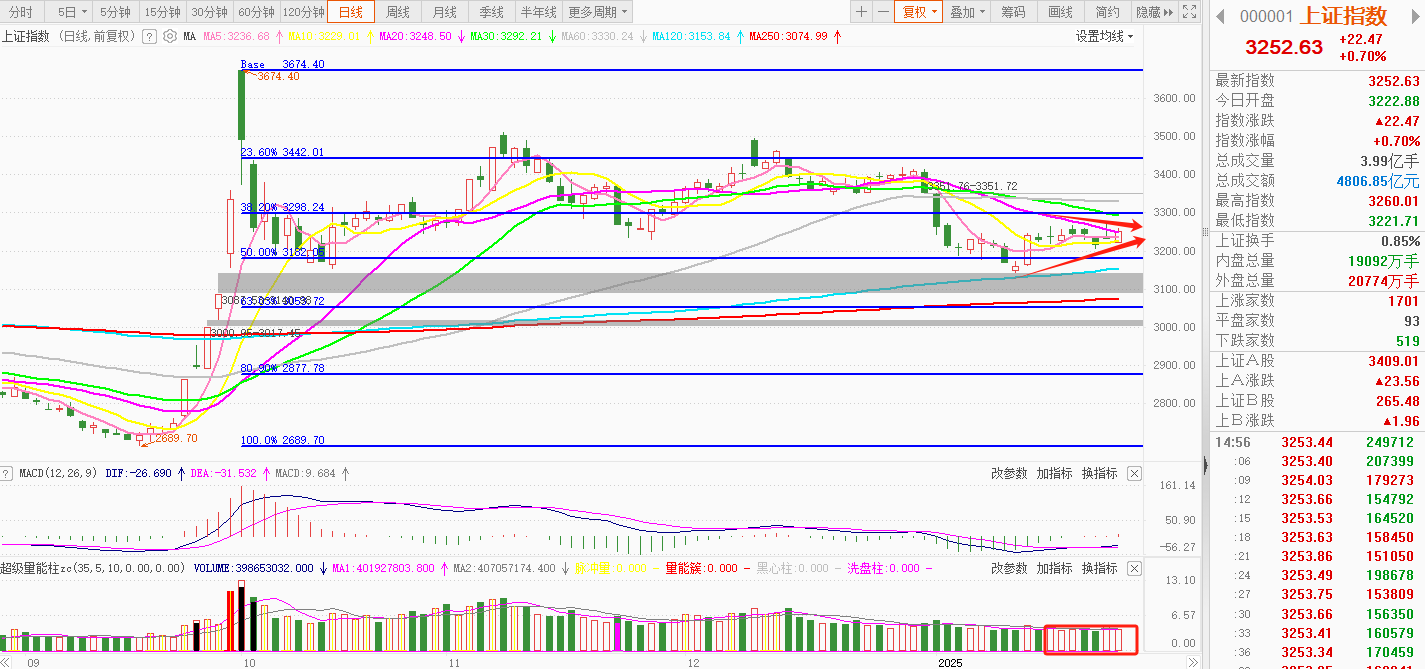Switch to 分时 intraday chart
This screenshot has height=669, width=1425.
[x=20, y=12]
